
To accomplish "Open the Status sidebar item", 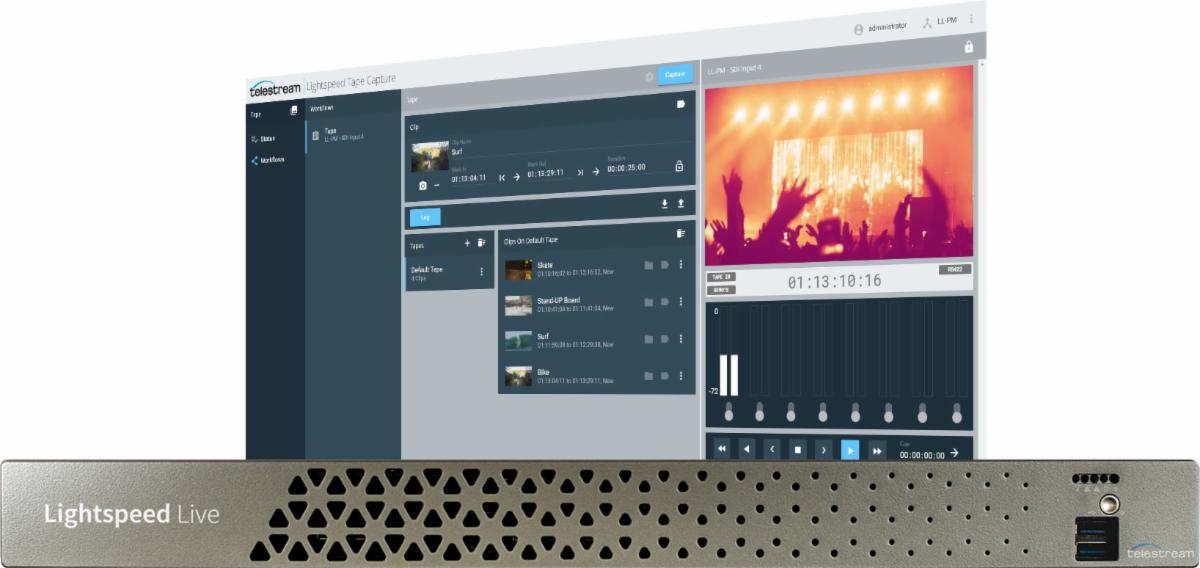I will [x=263, y=139].
